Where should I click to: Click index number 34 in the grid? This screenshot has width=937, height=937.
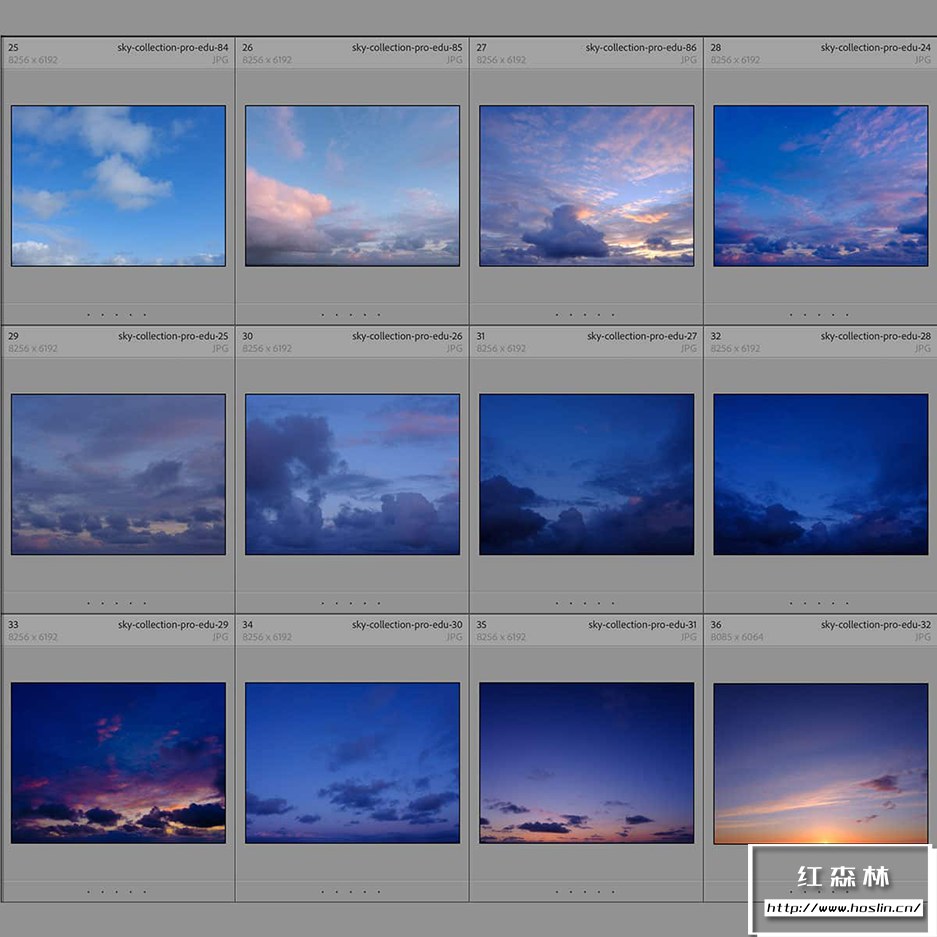[x=247, y=624]
